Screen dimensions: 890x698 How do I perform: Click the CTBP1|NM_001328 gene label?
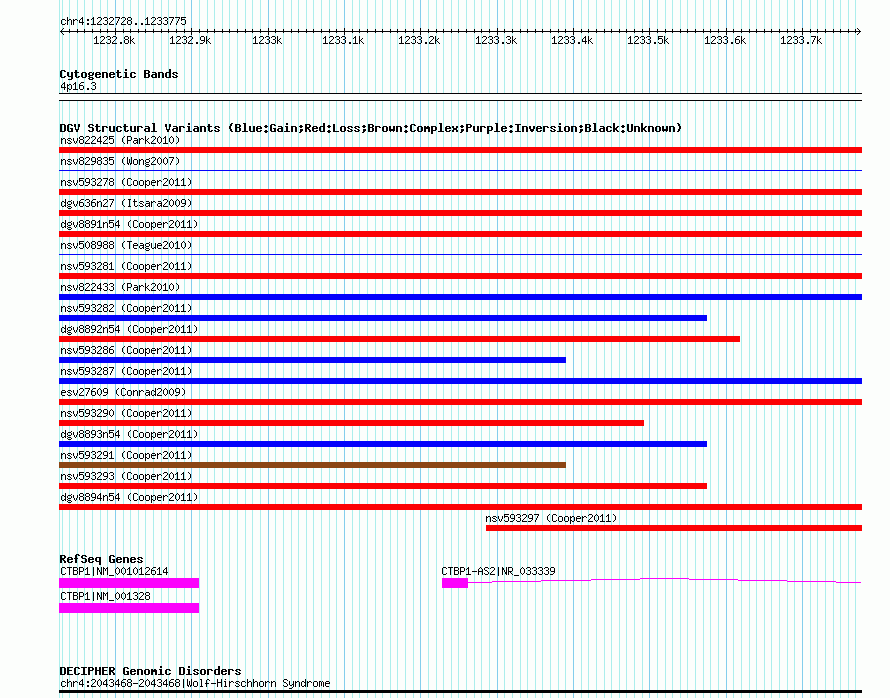(105, 596)
